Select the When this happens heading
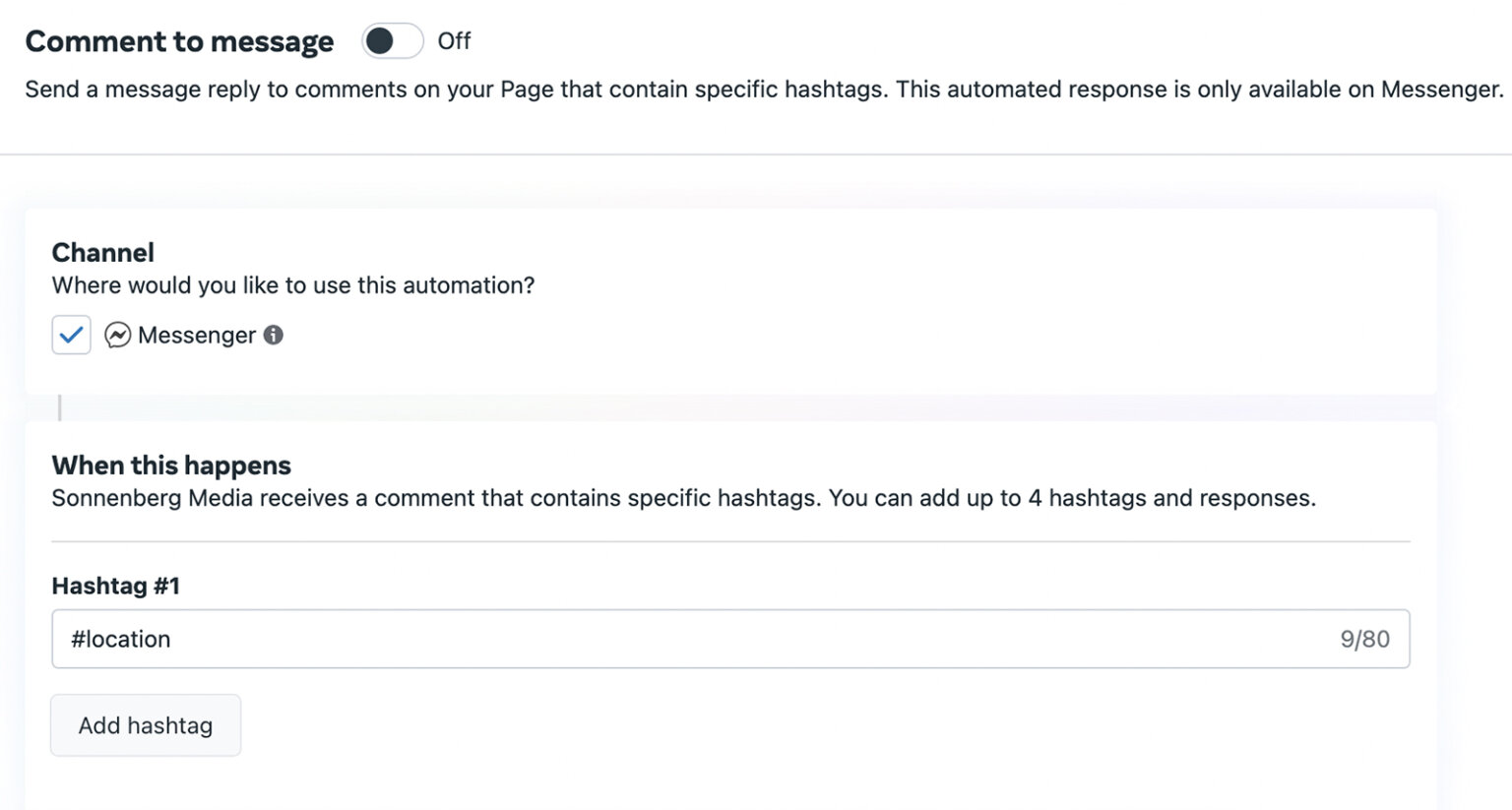This screenshot has height=810, width=1512. [x=170, y=465]
